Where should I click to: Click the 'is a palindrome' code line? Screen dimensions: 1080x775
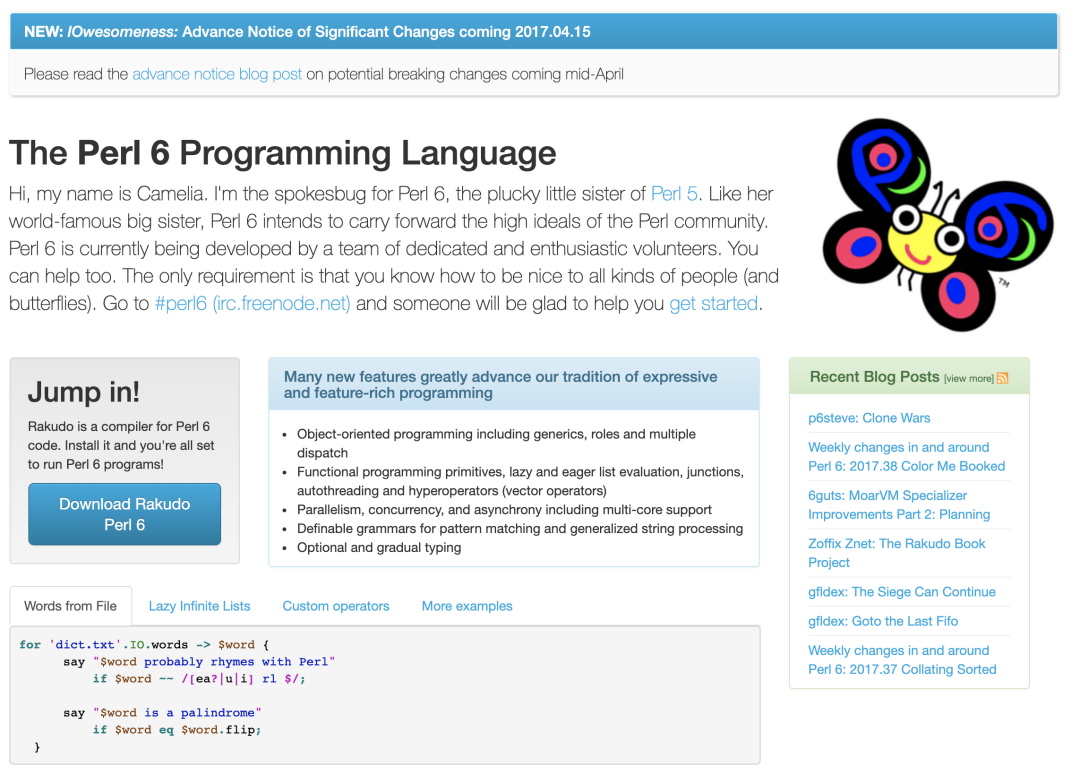point(163,713)
